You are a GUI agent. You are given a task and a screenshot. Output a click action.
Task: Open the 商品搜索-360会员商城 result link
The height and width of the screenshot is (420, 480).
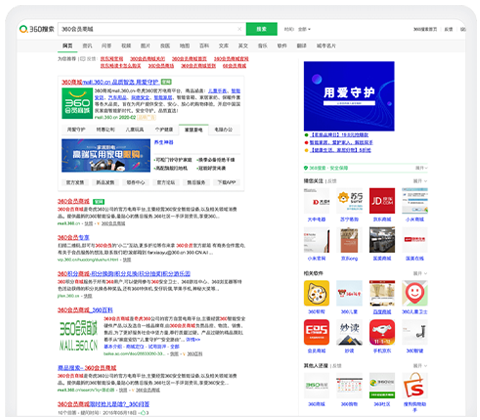pos(87,368)
